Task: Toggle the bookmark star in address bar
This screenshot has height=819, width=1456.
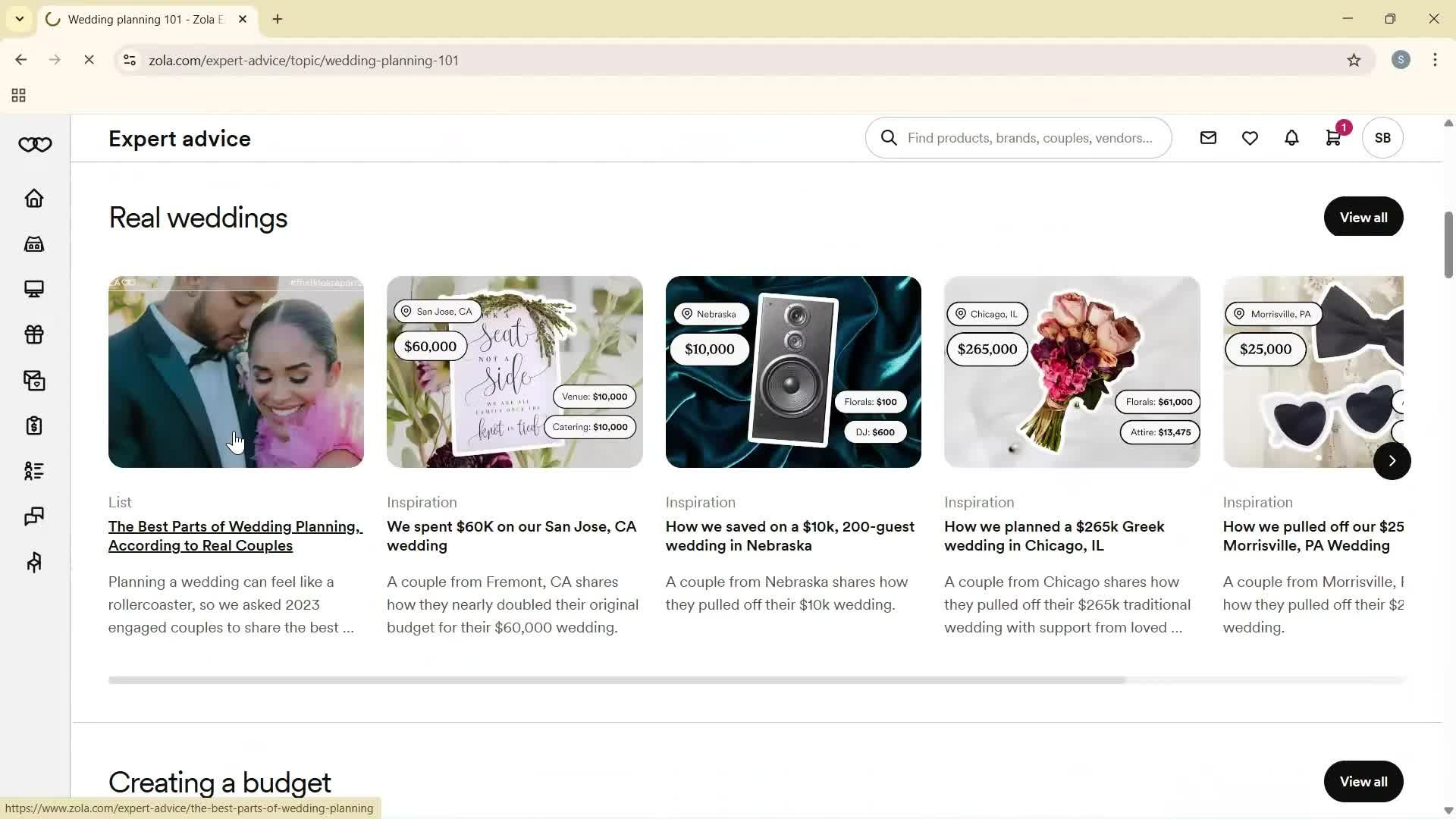Action: 1355,60
